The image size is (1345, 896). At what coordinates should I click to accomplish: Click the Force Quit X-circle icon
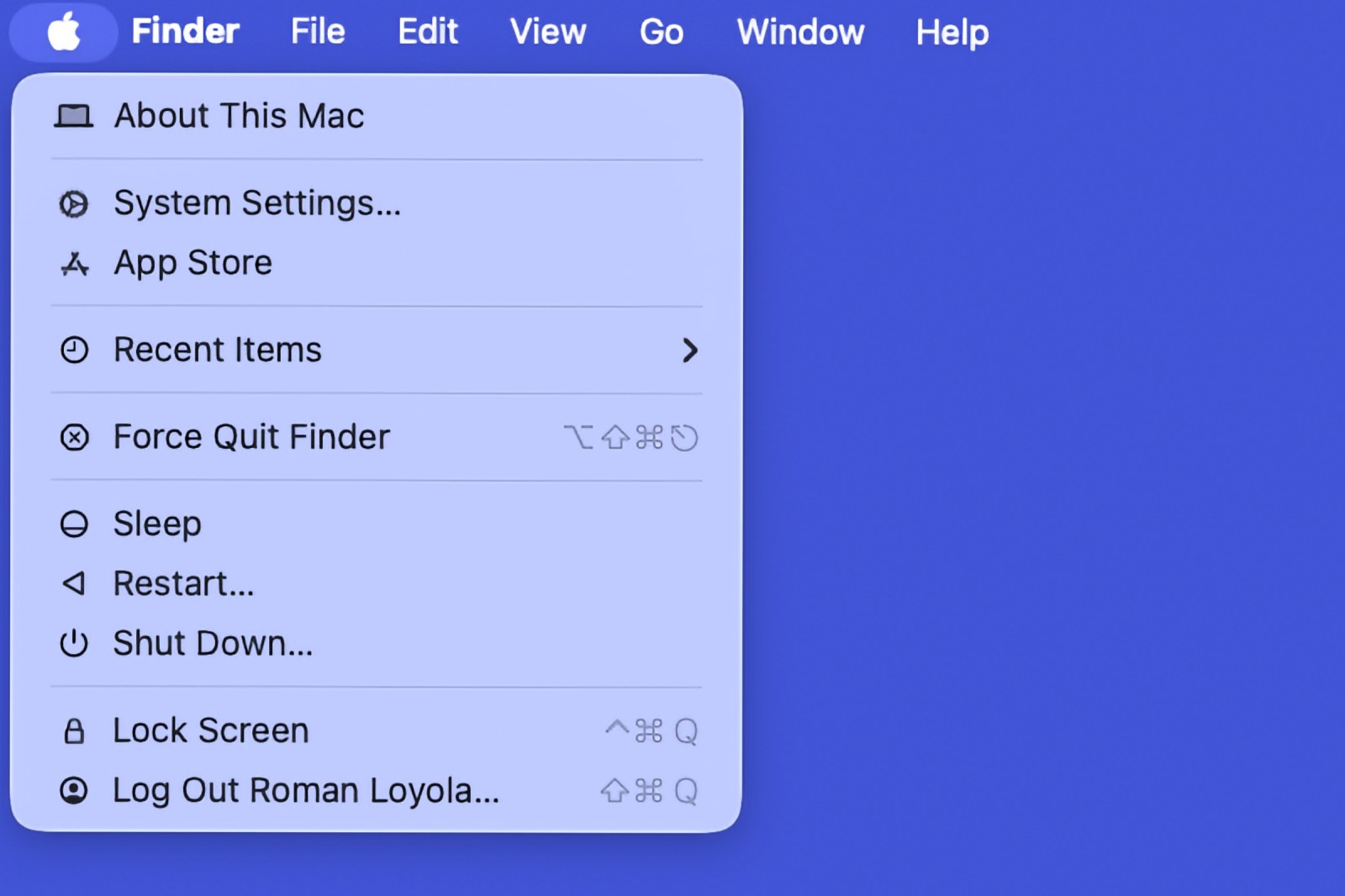74,437
